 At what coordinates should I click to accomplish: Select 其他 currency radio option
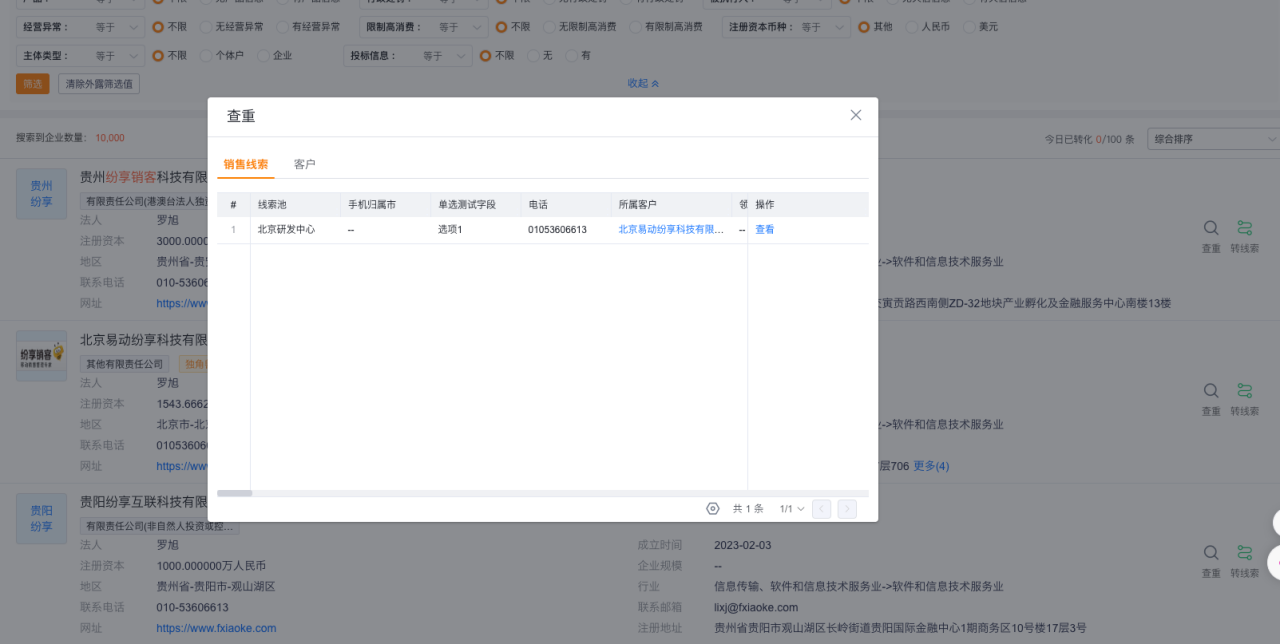[x=864, y=27]
